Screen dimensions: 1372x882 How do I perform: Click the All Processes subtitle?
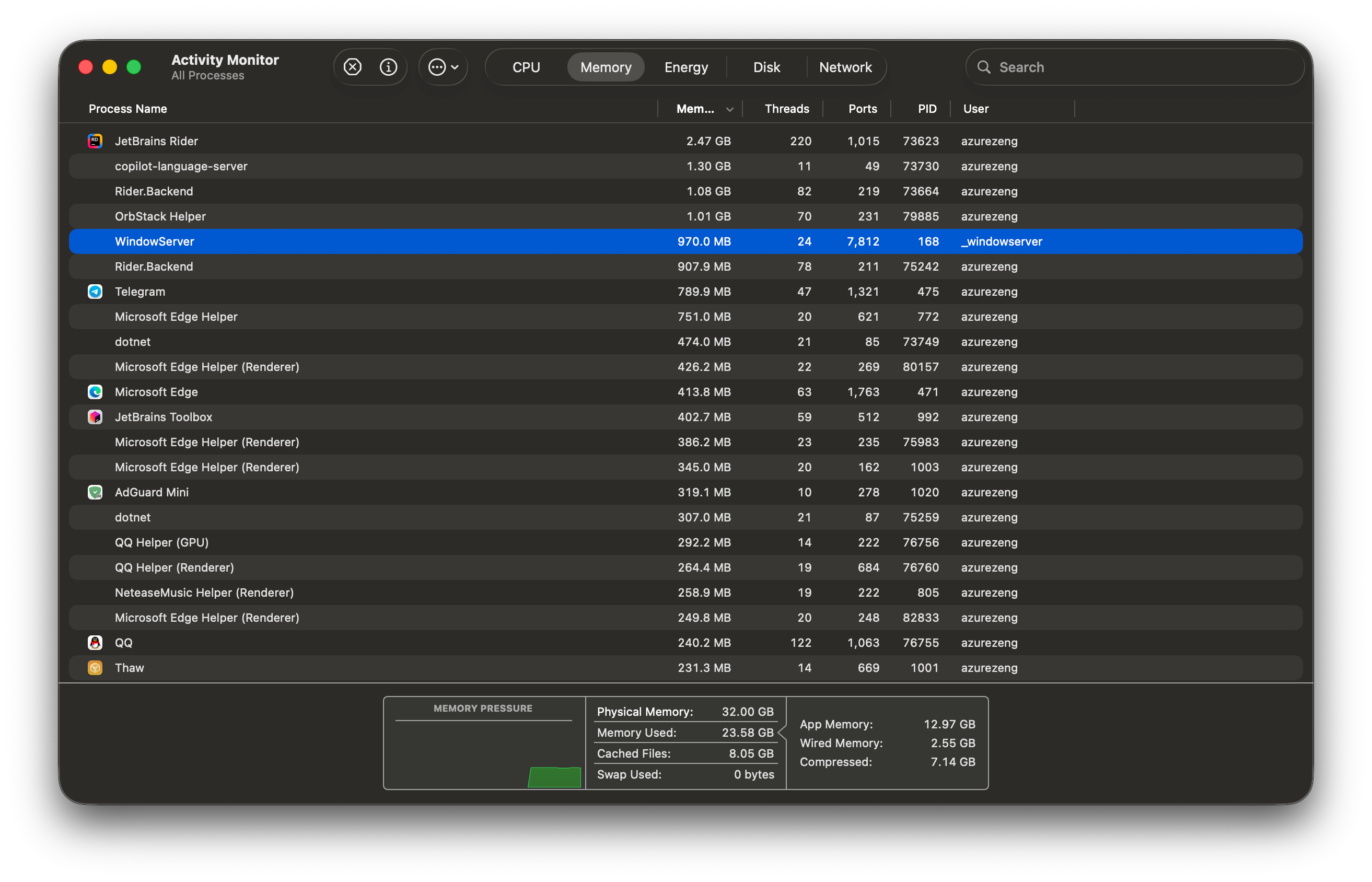pyautogui.click(x=207, y=76)
